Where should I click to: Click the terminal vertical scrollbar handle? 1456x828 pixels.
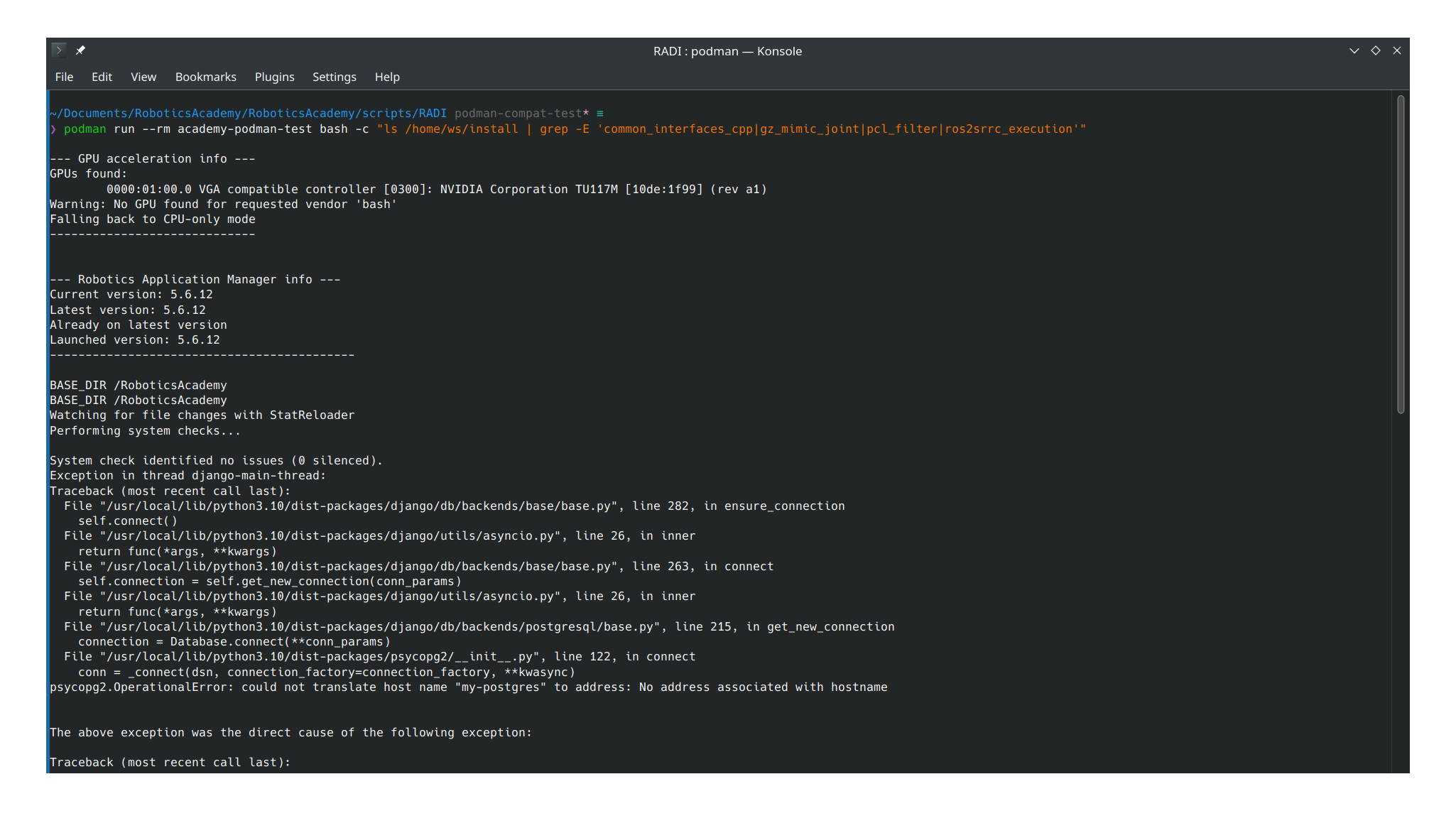[1401, 254]
